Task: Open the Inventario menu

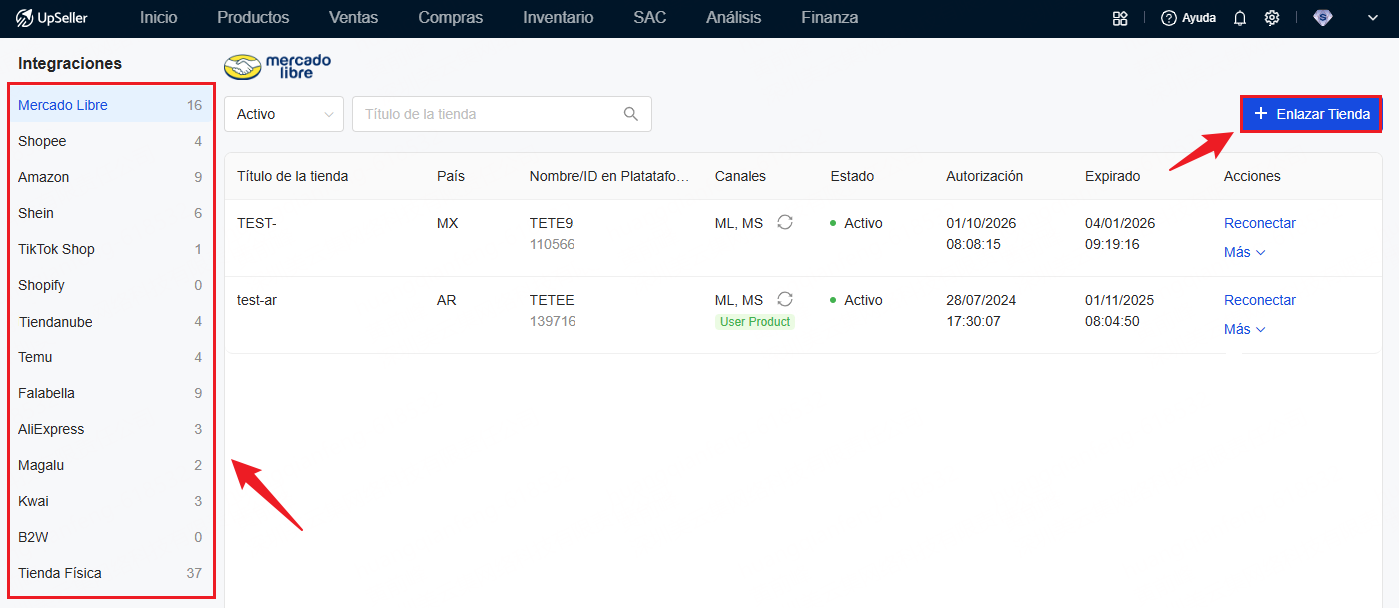Action: [558, 18]
